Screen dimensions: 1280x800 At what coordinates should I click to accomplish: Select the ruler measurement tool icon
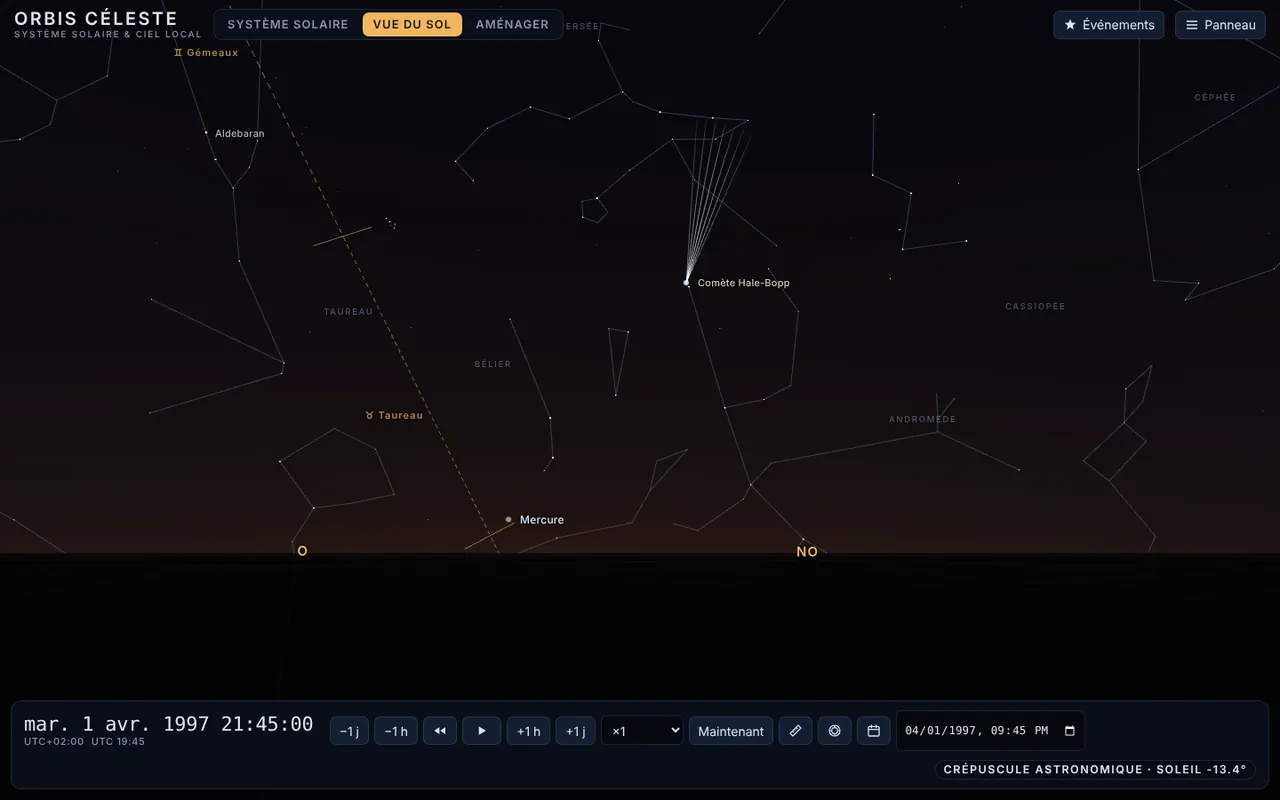coord(795,731)
